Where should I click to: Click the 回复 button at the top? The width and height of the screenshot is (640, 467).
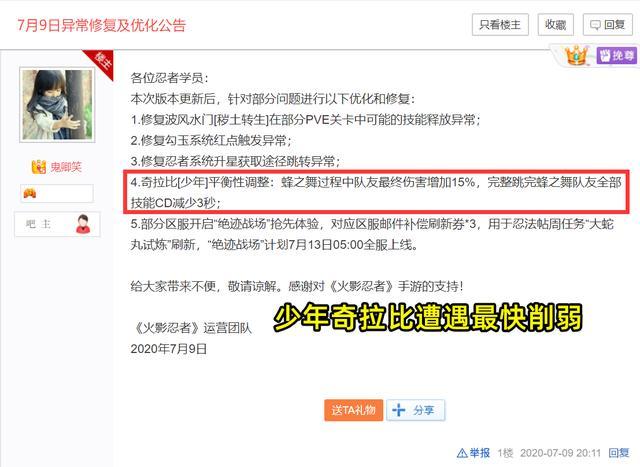click(607, 25)
